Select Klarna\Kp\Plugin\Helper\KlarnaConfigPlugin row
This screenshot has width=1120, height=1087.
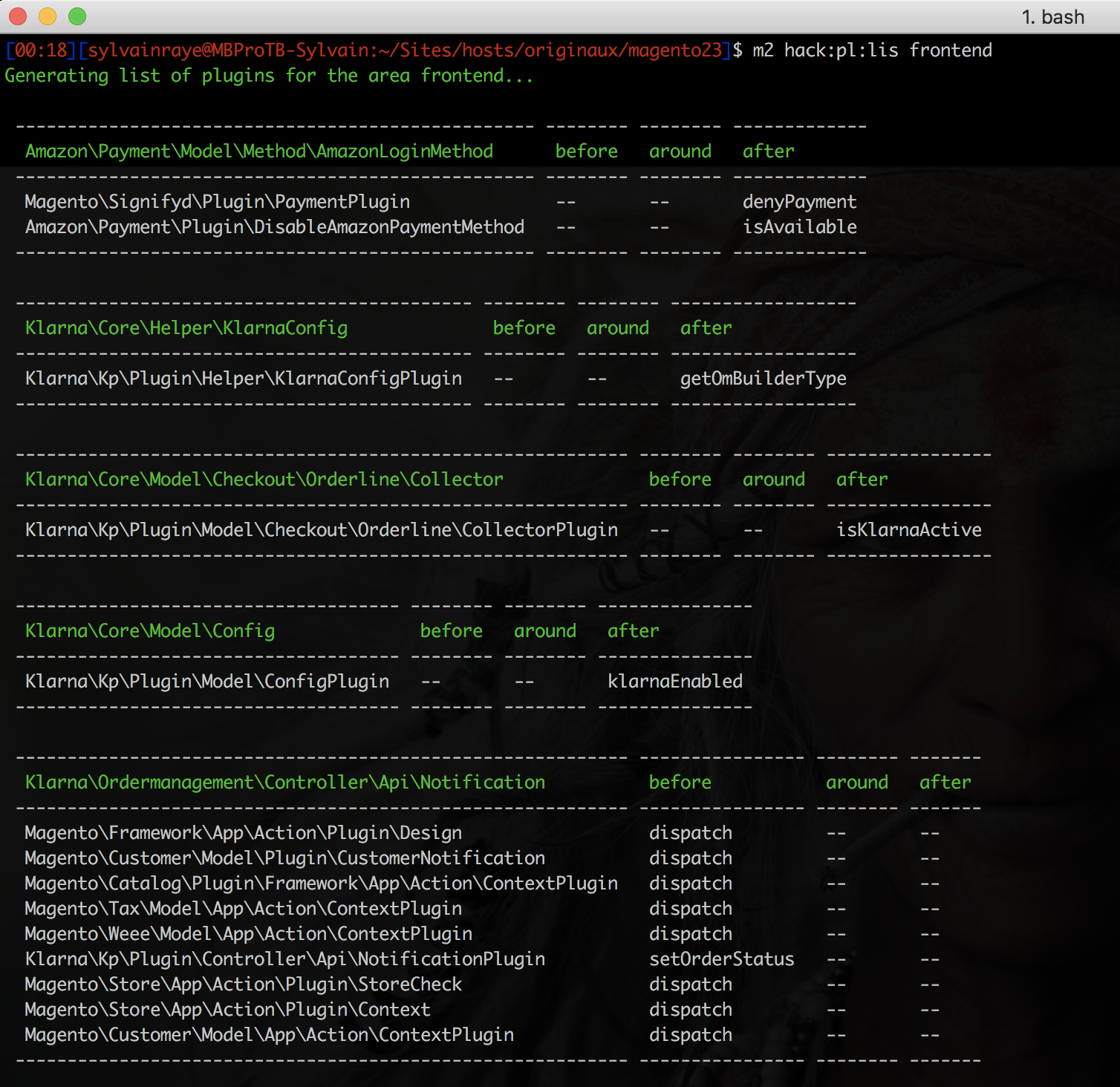point(436,379)
